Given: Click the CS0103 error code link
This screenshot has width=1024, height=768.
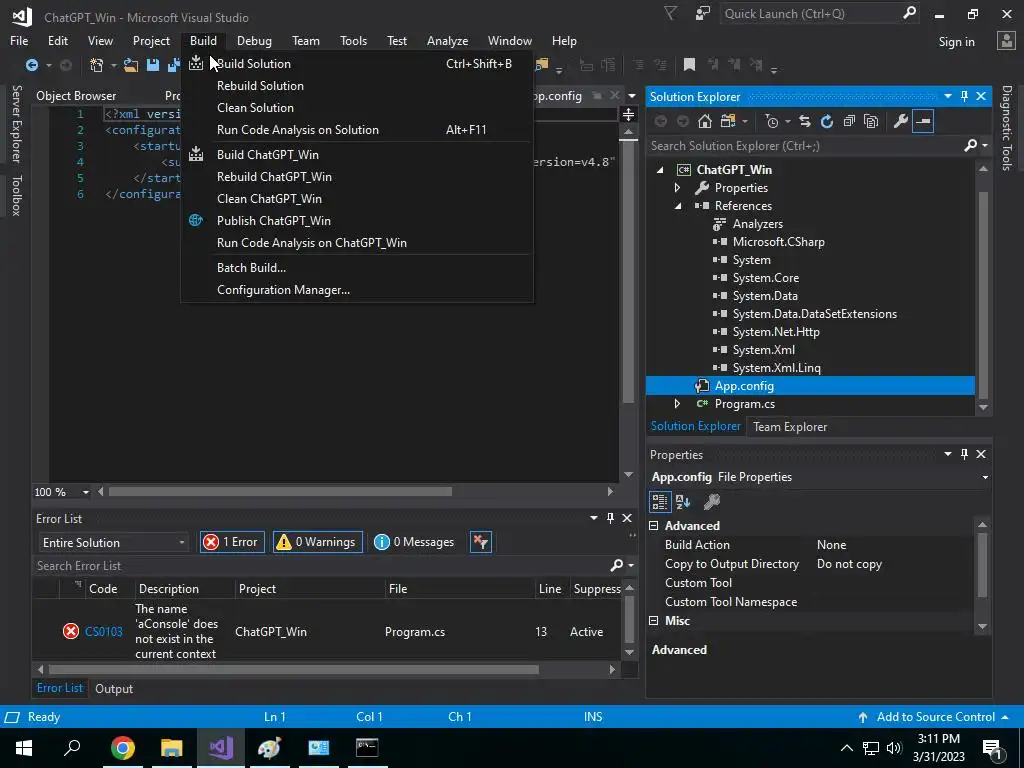Looking at the screenshot, I should coord(103,632).
